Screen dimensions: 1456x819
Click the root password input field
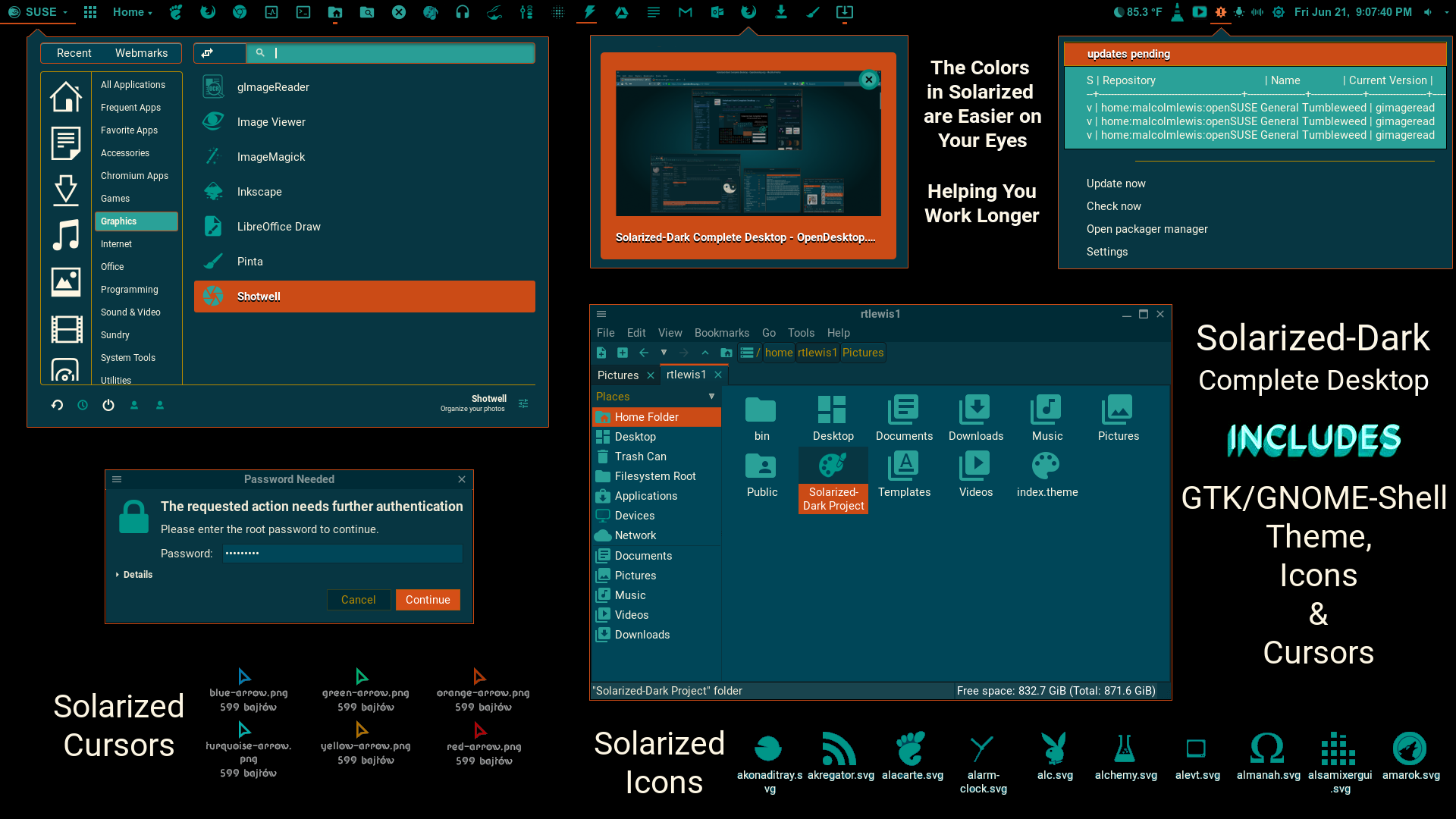pyautogui.click(x=343, y=554)
